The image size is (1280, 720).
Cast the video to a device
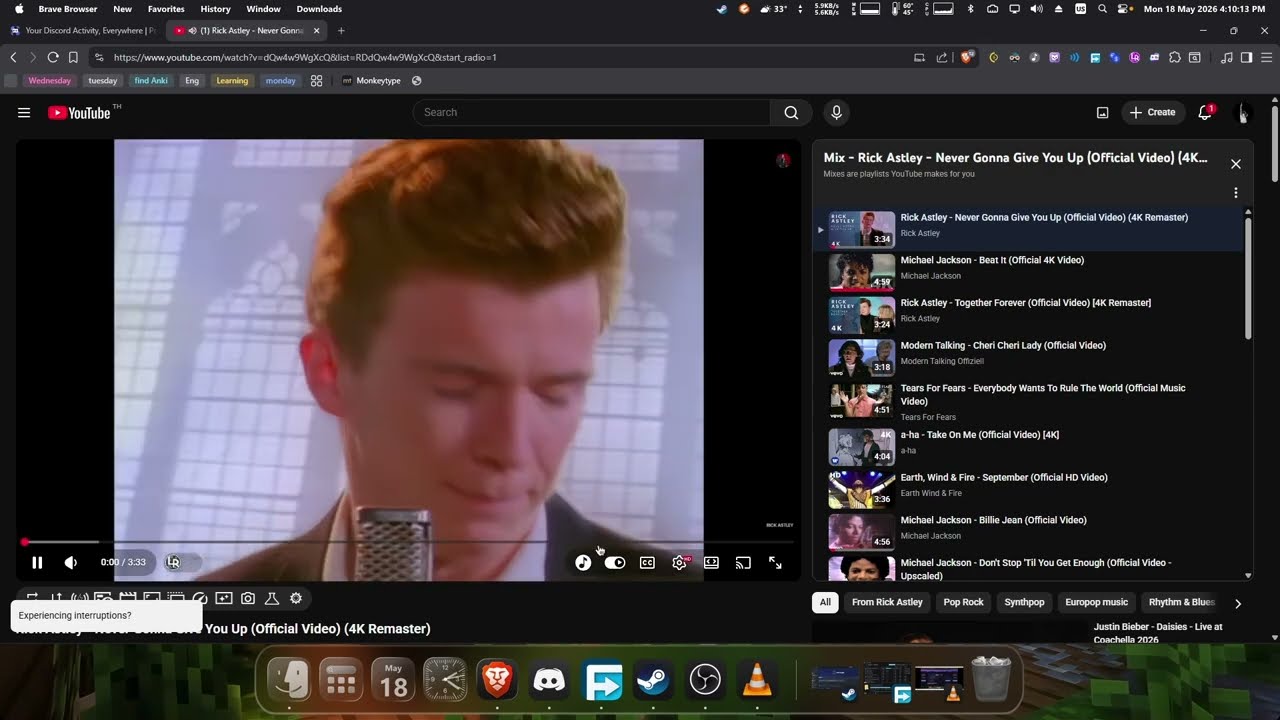[743, 563]
